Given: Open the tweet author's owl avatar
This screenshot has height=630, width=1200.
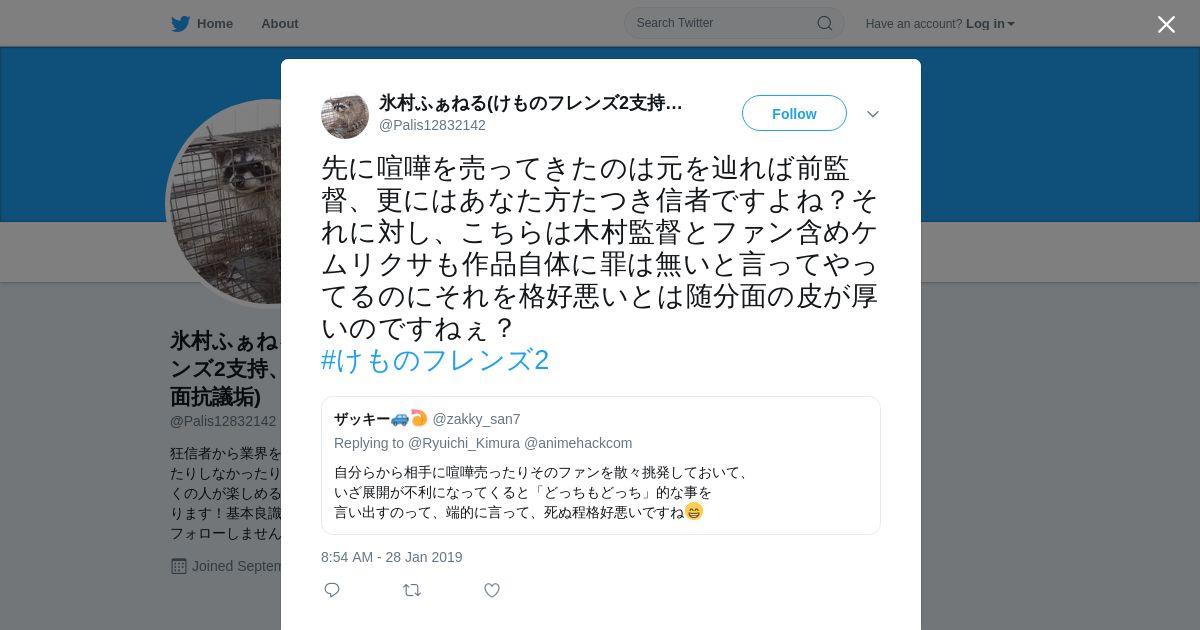Looking at the screenshot, I should click(x=345, y=115).
